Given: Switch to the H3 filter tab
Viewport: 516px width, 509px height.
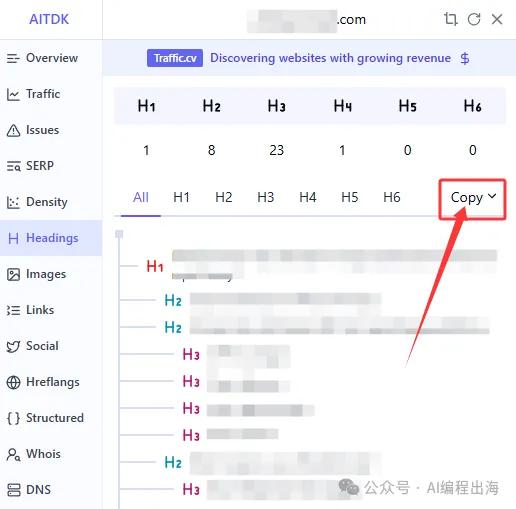Looking at the screenshot, I should click(265, 197).
